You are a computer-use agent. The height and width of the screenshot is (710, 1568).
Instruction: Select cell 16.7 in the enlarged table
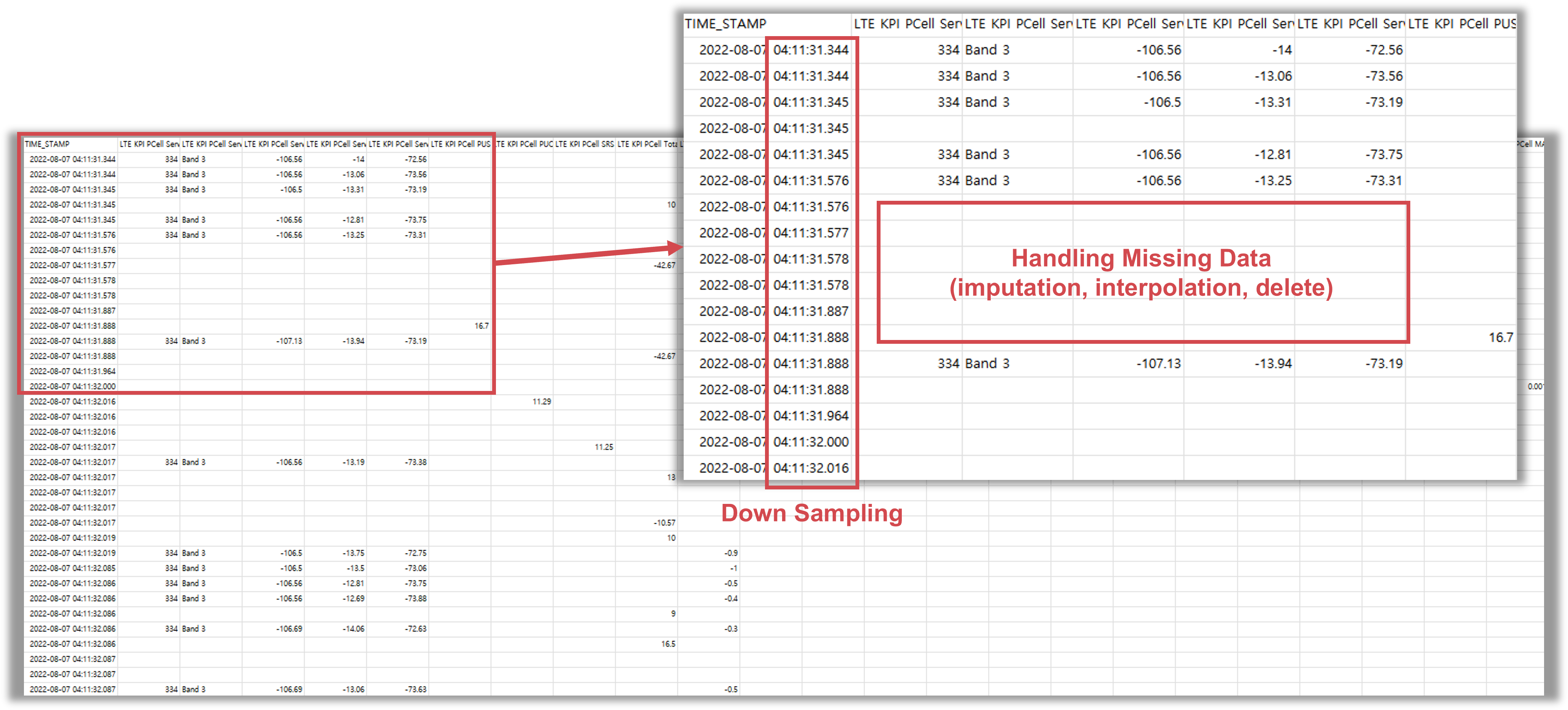[1500, 337]
